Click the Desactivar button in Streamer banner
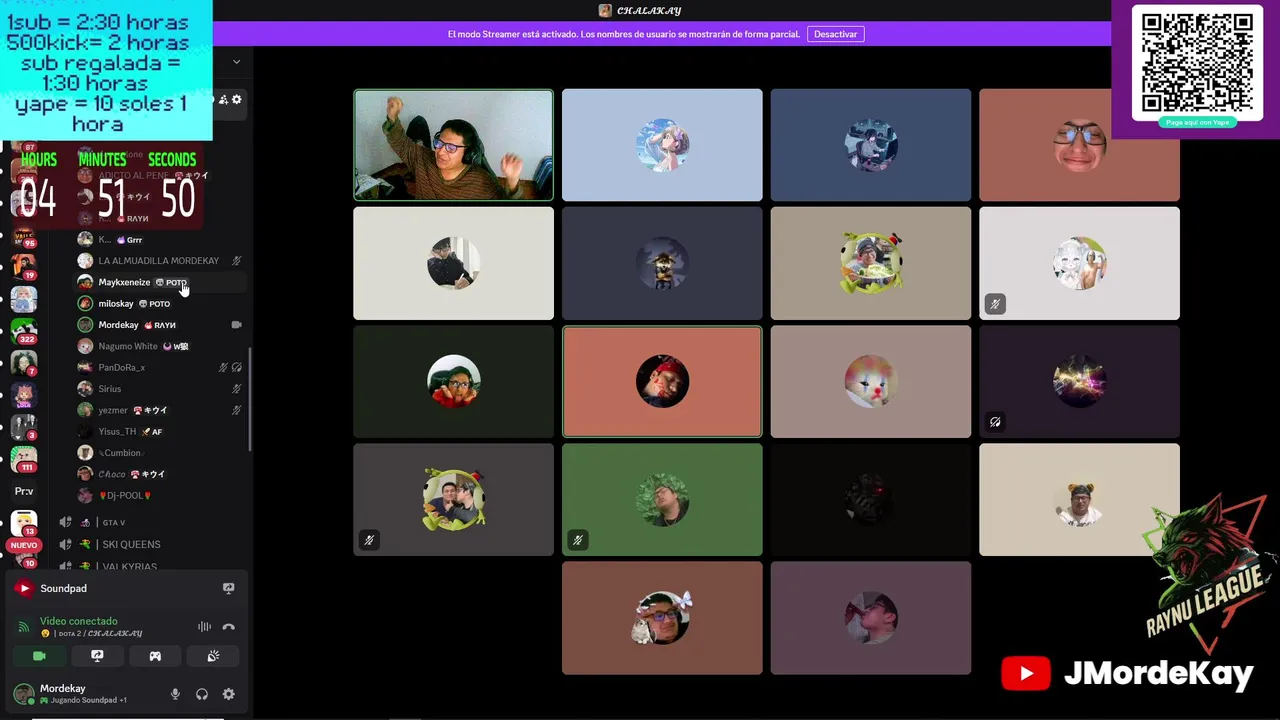This screenshot has width=1280, height=720. [835, 34]
